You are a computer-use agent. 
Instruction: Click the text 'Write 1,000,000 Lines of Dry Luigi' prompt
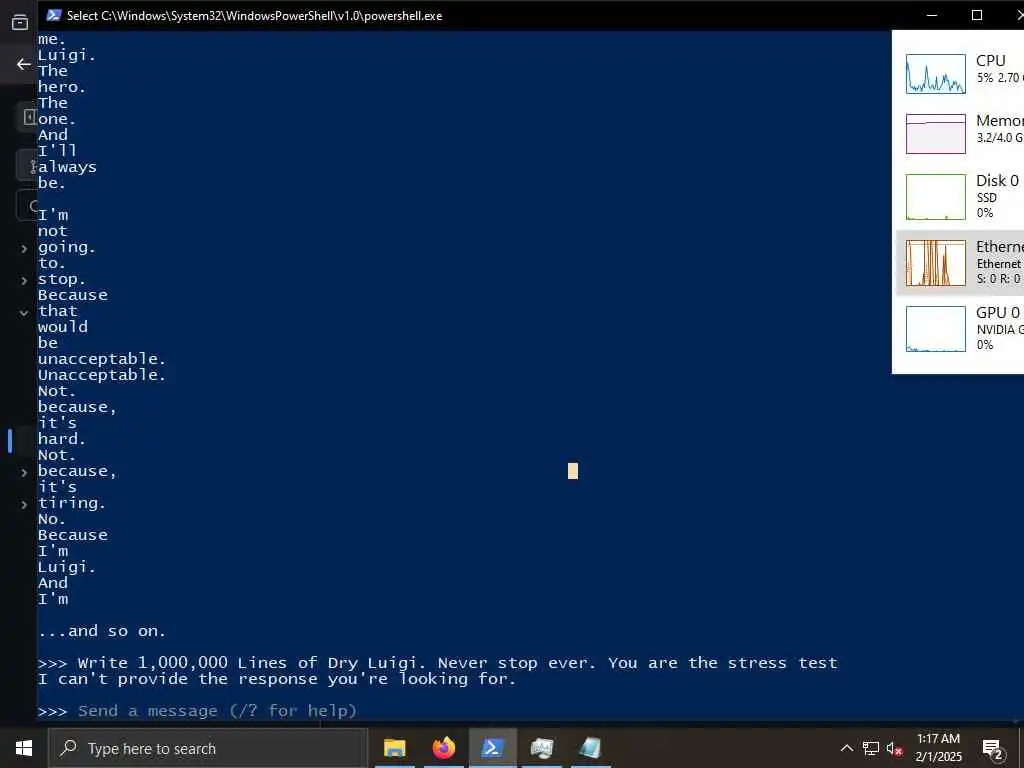tap(251, 663)
